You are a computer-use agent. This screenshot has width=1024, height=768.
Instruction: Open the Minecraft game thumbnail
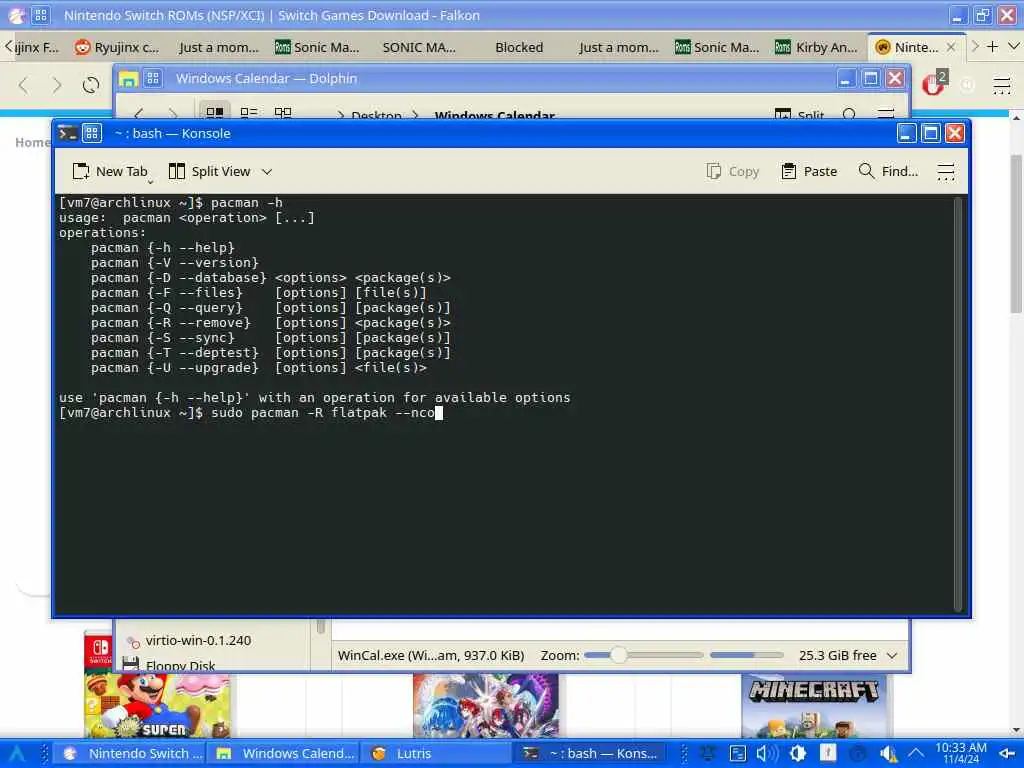point(817,706)
